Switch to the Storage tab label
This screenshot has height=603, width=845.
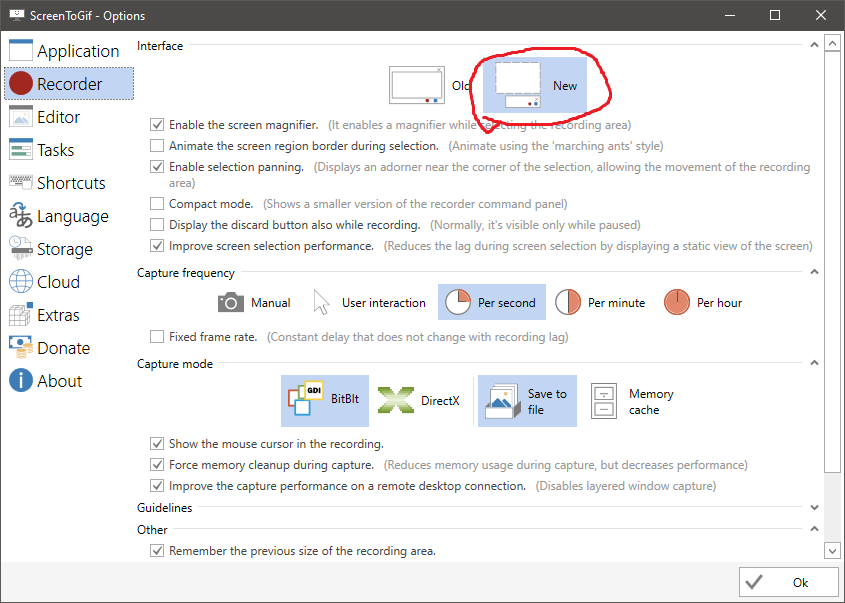tap(65, 249)
